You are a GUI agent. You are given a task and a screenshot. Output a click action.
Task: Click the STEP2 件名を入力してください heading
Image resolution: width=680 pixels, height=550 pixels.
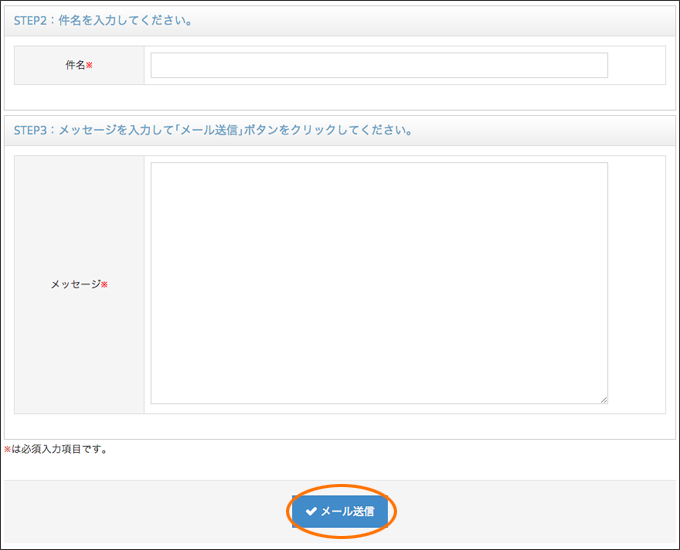pos(103,21)
